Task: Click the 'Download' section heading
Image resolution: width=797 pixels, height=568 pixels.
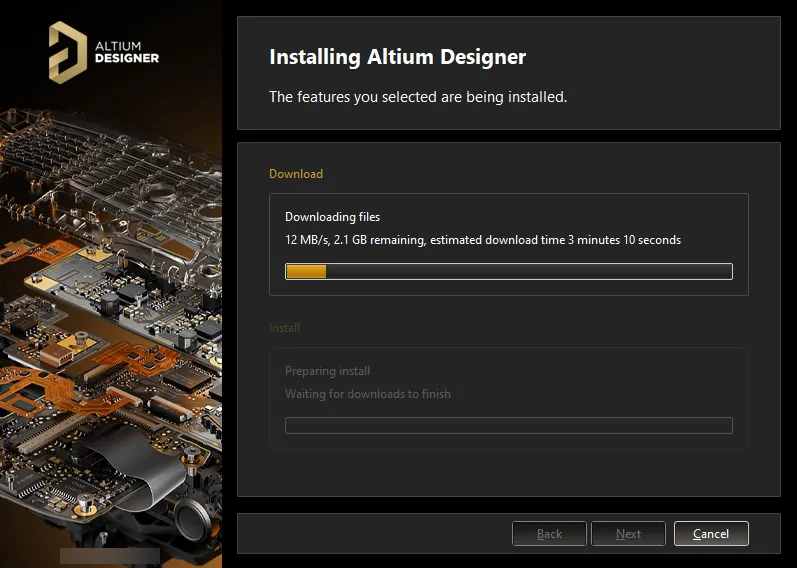Action: pos(296,174)
